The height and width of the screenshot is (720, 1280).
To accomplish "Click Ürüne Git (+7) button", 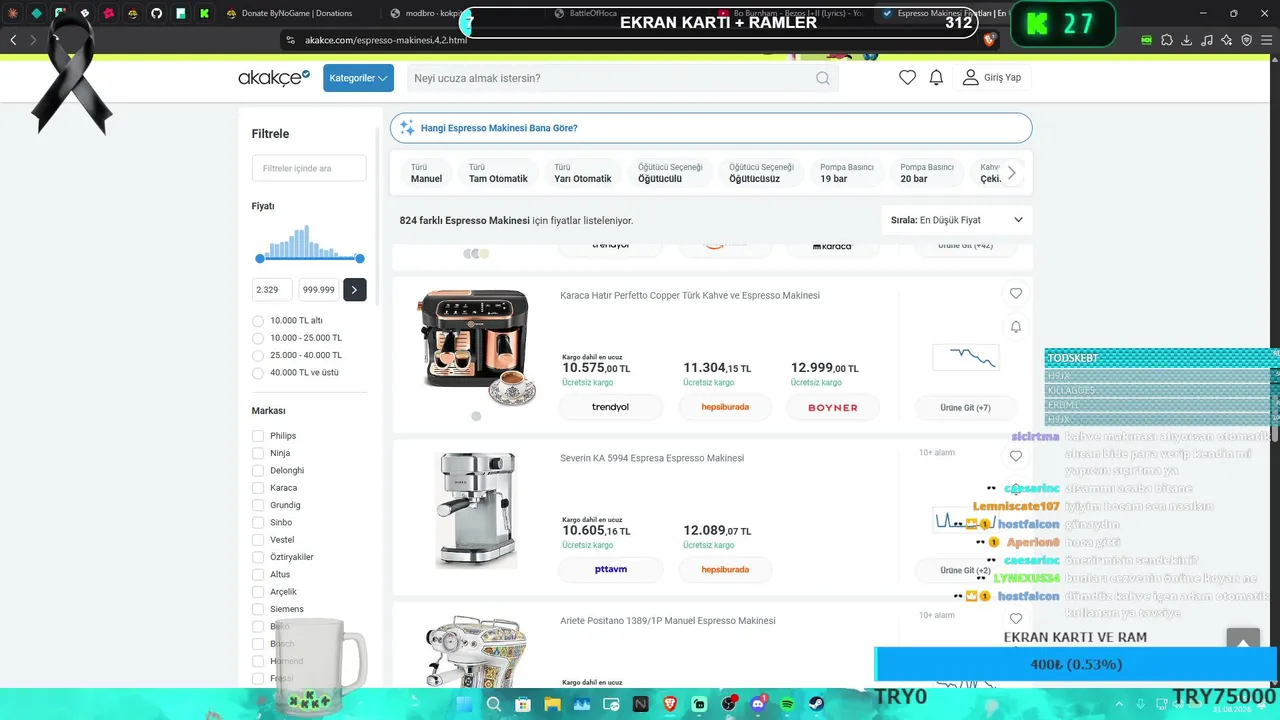I will pyautogui.click(x=965, y=408).
